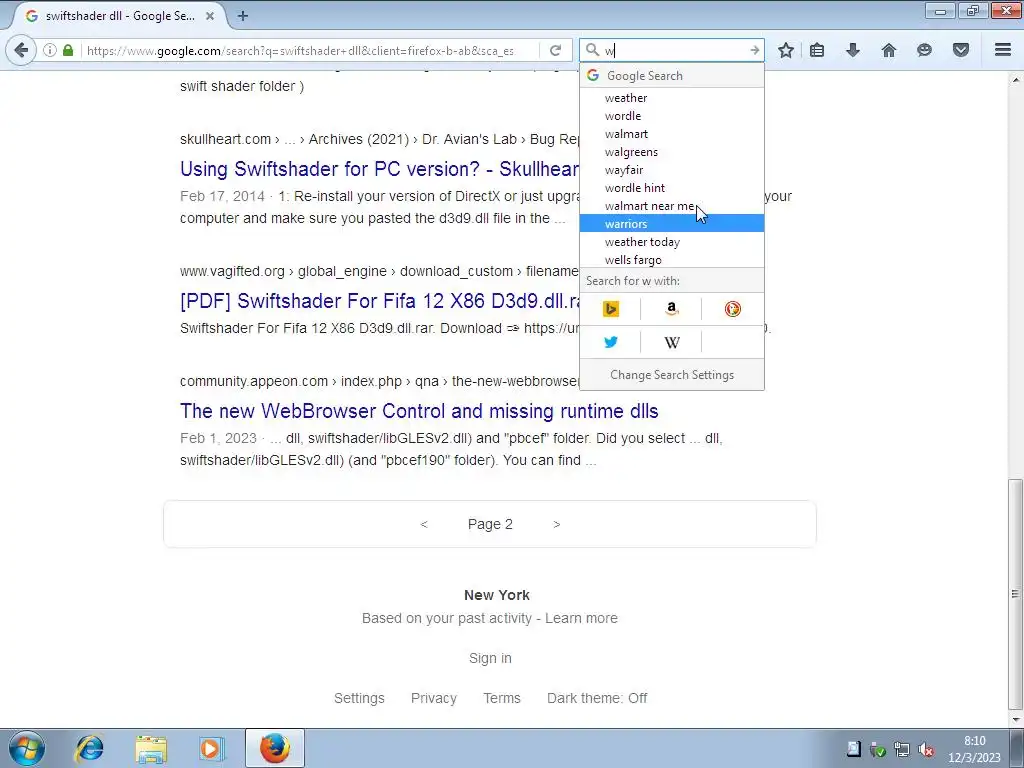Open the Firefox hamburger menu
Viewport: 1024px width, 768px height.
tap(1003, 50)
